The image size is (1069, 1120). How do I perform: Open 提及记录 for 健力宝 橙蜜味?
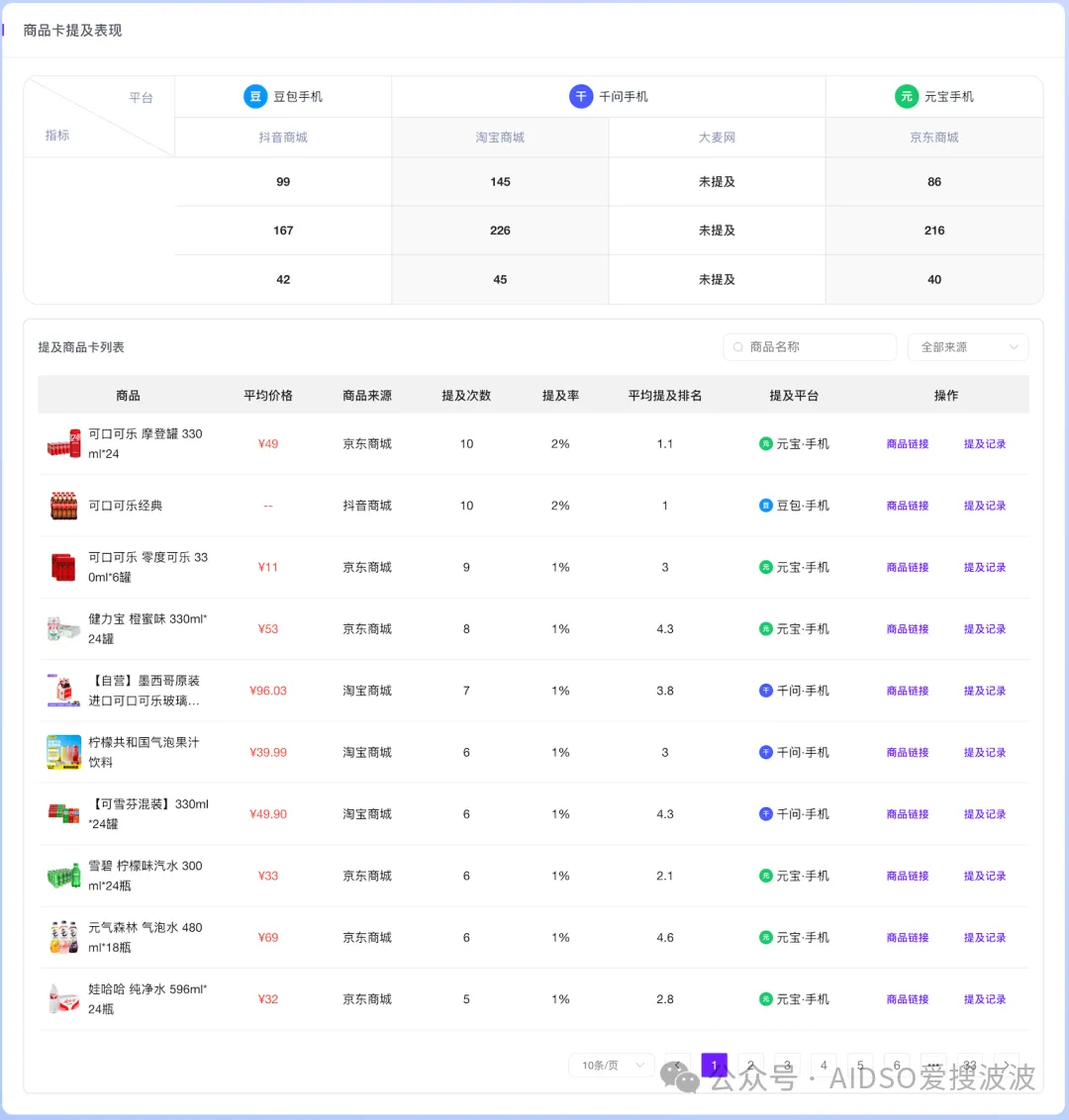click(985, 628)
